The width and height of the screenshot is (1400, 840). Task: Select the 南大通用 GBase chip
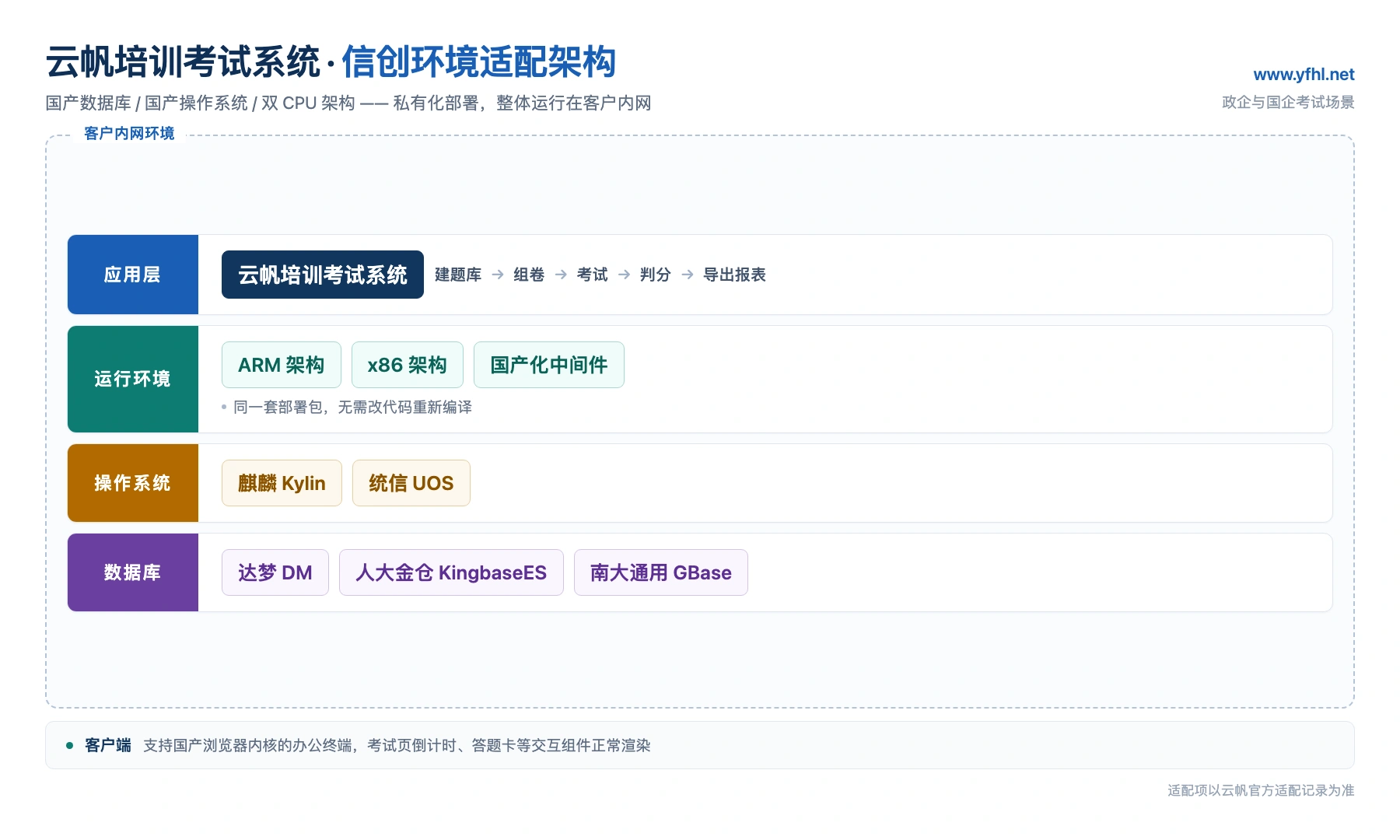(661, 572)
